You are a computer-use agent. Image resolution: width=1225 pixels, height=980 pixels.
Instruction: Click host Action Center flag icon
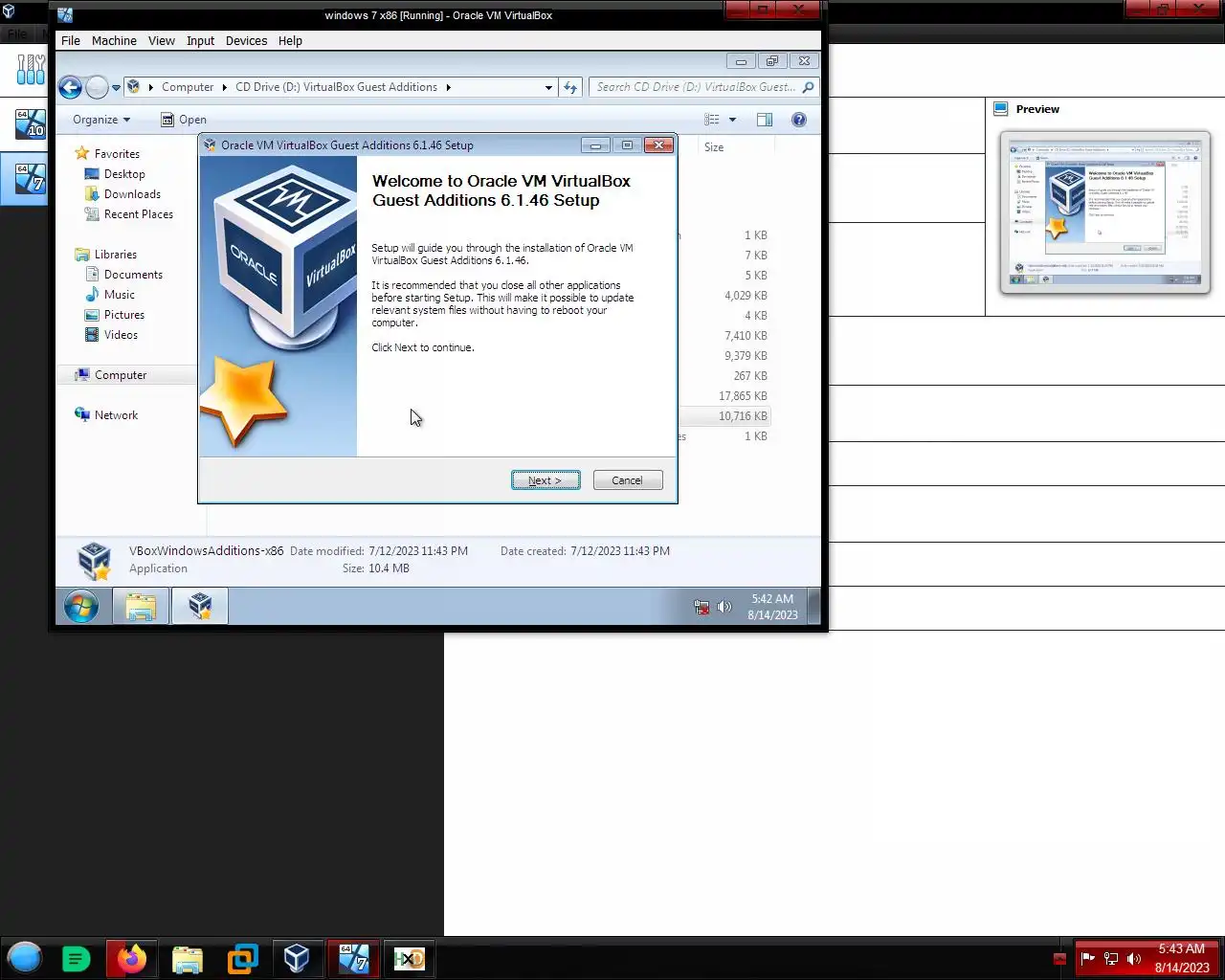[x=1088, y=958]
